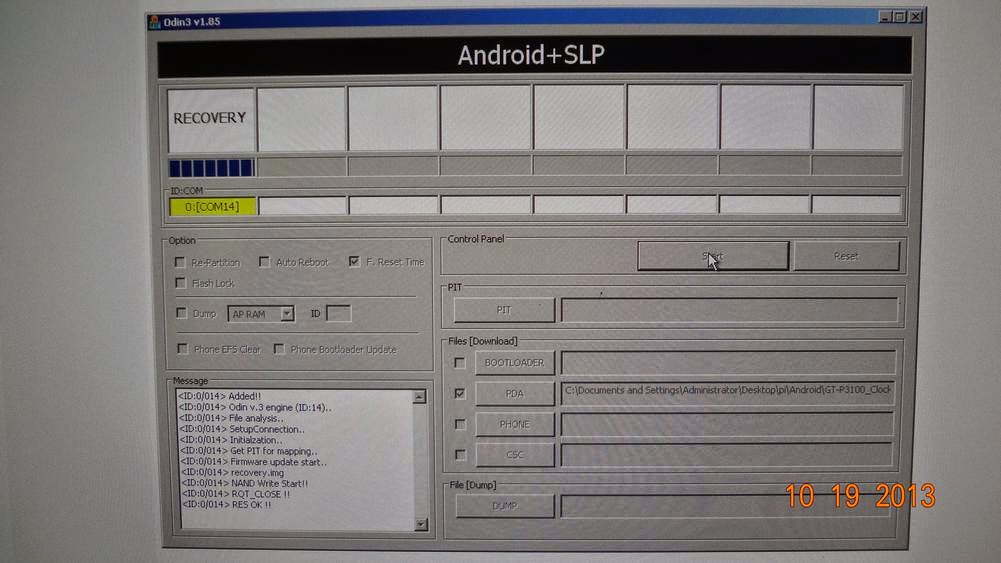Click the 'Initialzation..' log line
Image resolution: width=1001 pixels, height=563 pixels.
pyautogui.click(x=231, y=440)
